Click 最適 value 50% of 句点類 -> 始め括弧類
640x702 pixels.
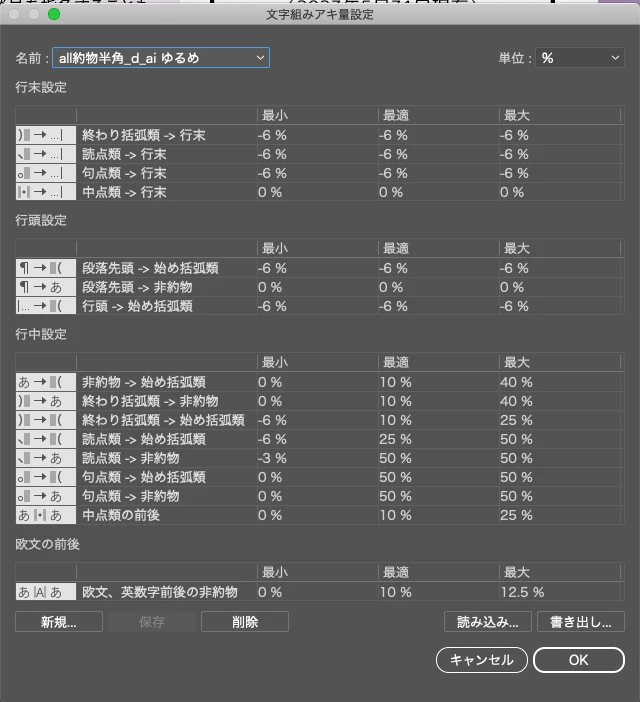pyautogui.click(x=395, y=477)
